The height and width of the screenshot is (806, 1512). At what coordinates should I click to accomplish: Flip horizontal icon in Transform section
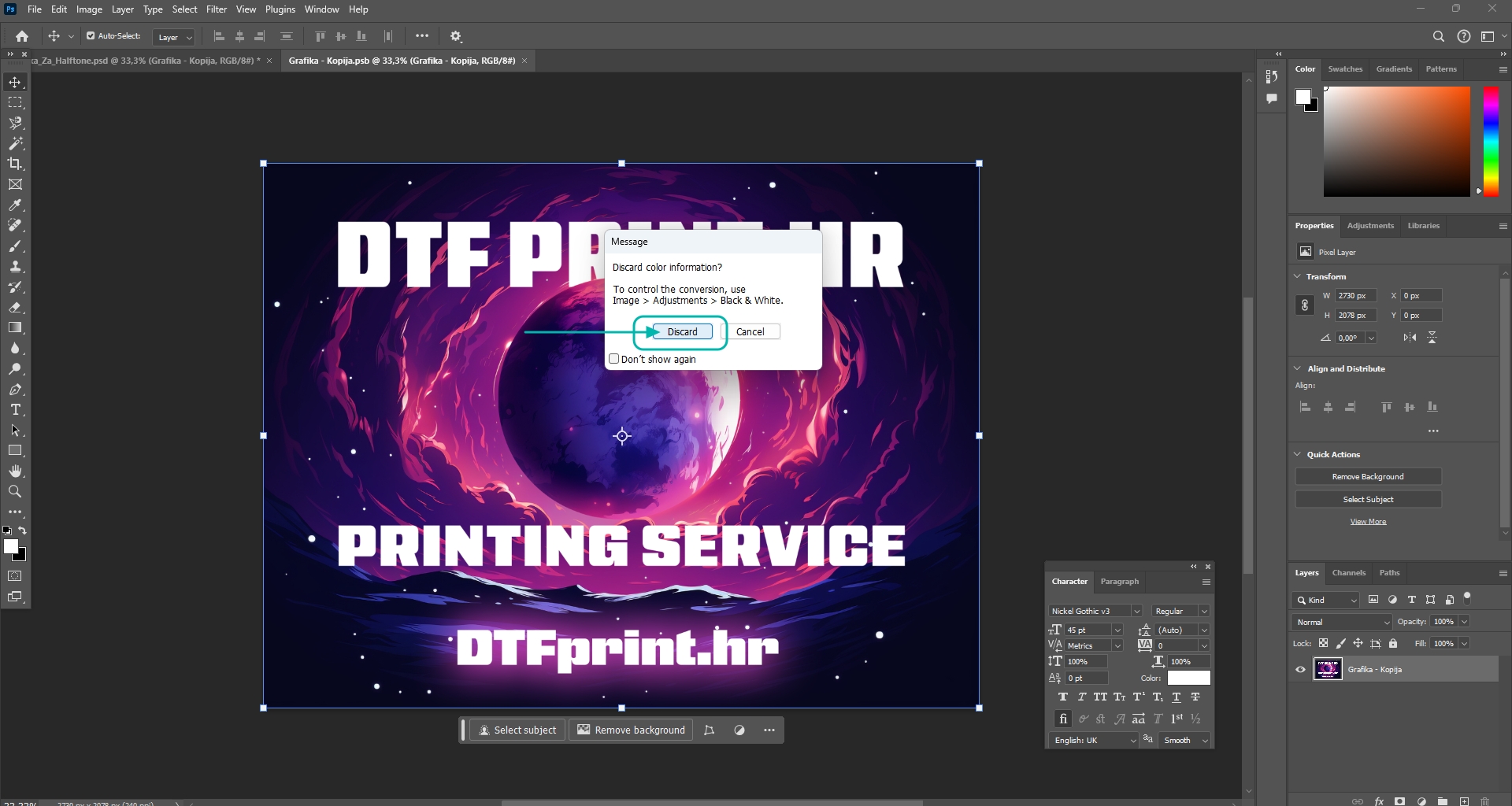[x=1410, y=338]
